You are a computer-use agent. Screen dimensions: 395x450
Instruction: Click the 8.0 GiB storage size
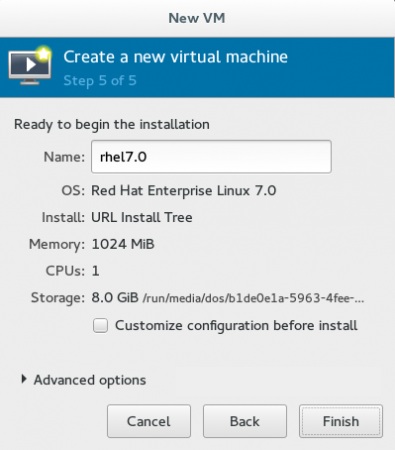pyautogui.click(x=115, y=297)
